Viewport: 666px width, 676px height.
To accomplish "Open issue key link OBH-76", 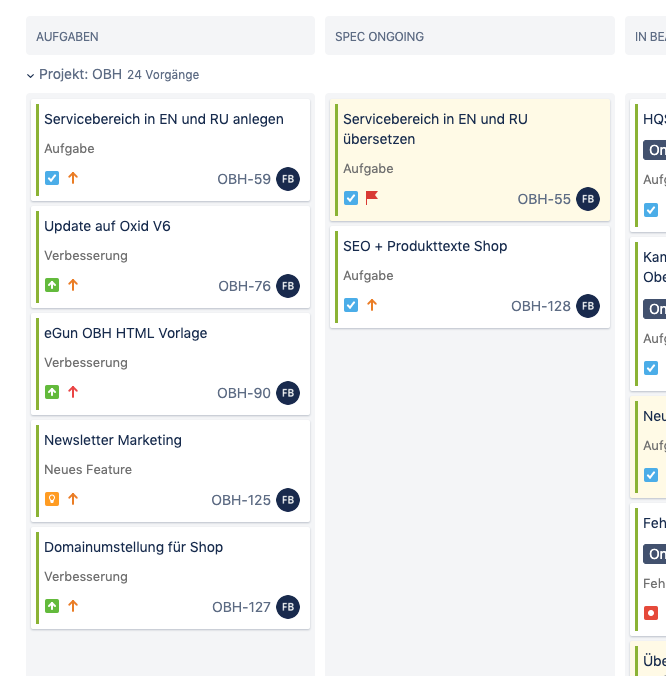I will pos(244,286).
